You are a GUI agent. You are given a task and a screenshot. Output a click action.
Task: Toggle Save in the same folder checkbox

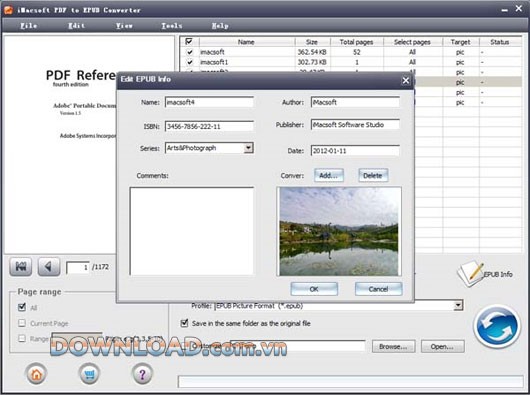[x=184, y=323]
